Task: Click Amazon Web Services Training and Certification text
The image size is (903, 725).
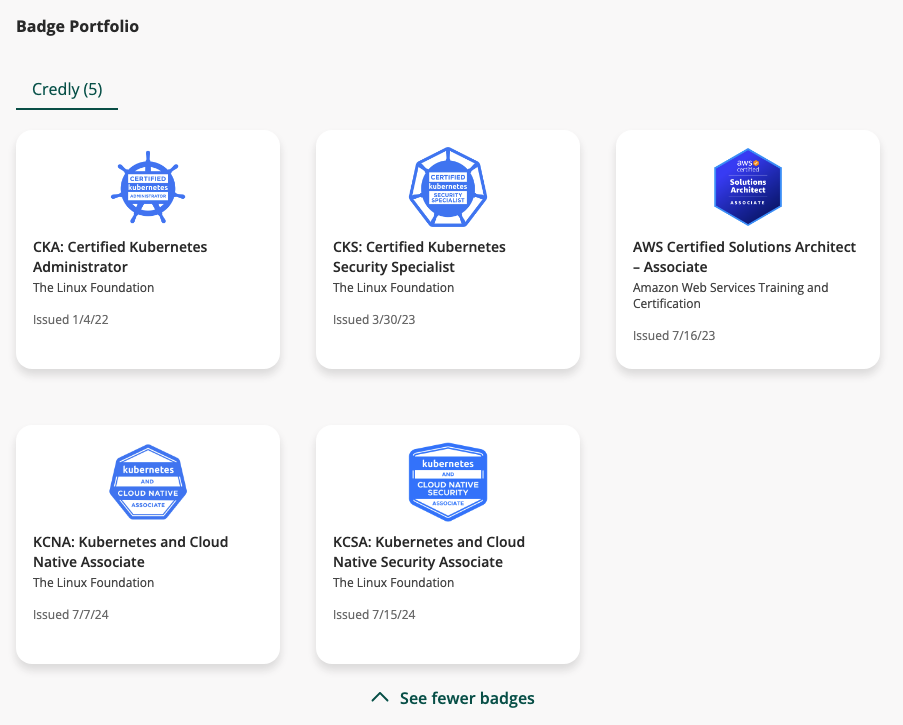Action: click(x=730, y=295)
